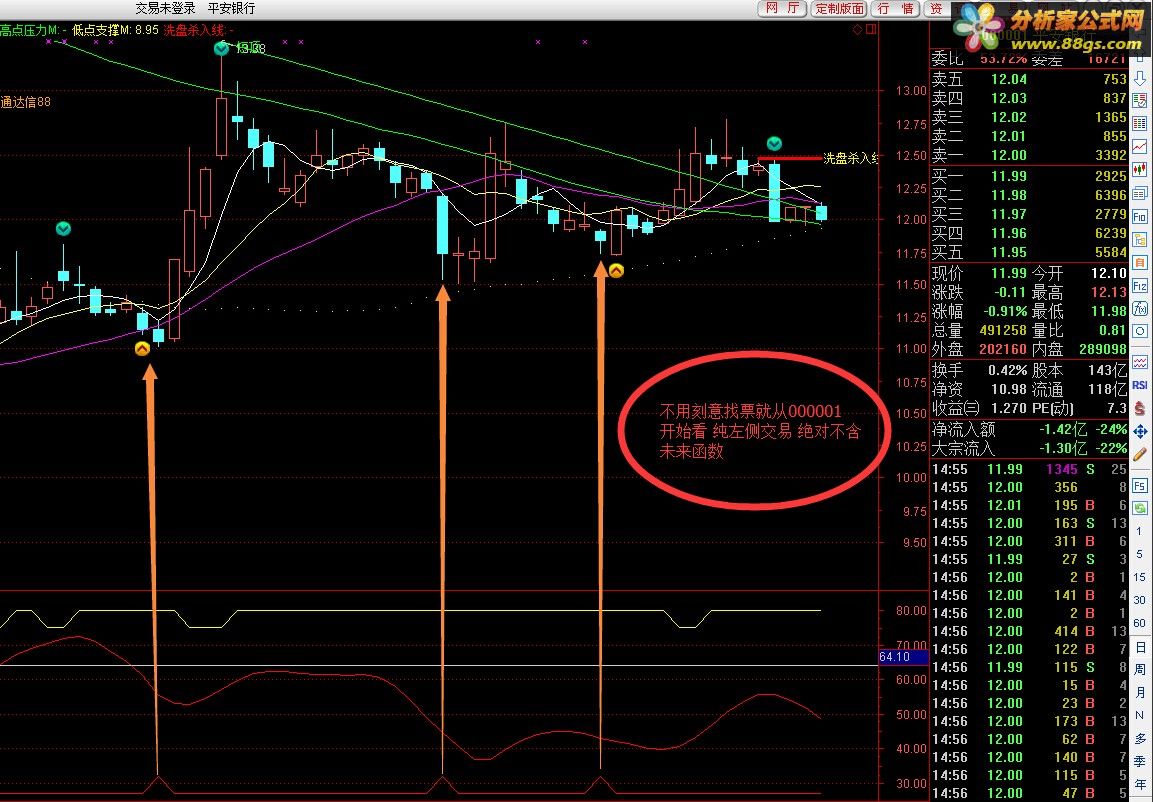Click the green refresh icon in sidebar
Image resolution: width=1153 pixels, height=802 pixels.
(1140, 509)
